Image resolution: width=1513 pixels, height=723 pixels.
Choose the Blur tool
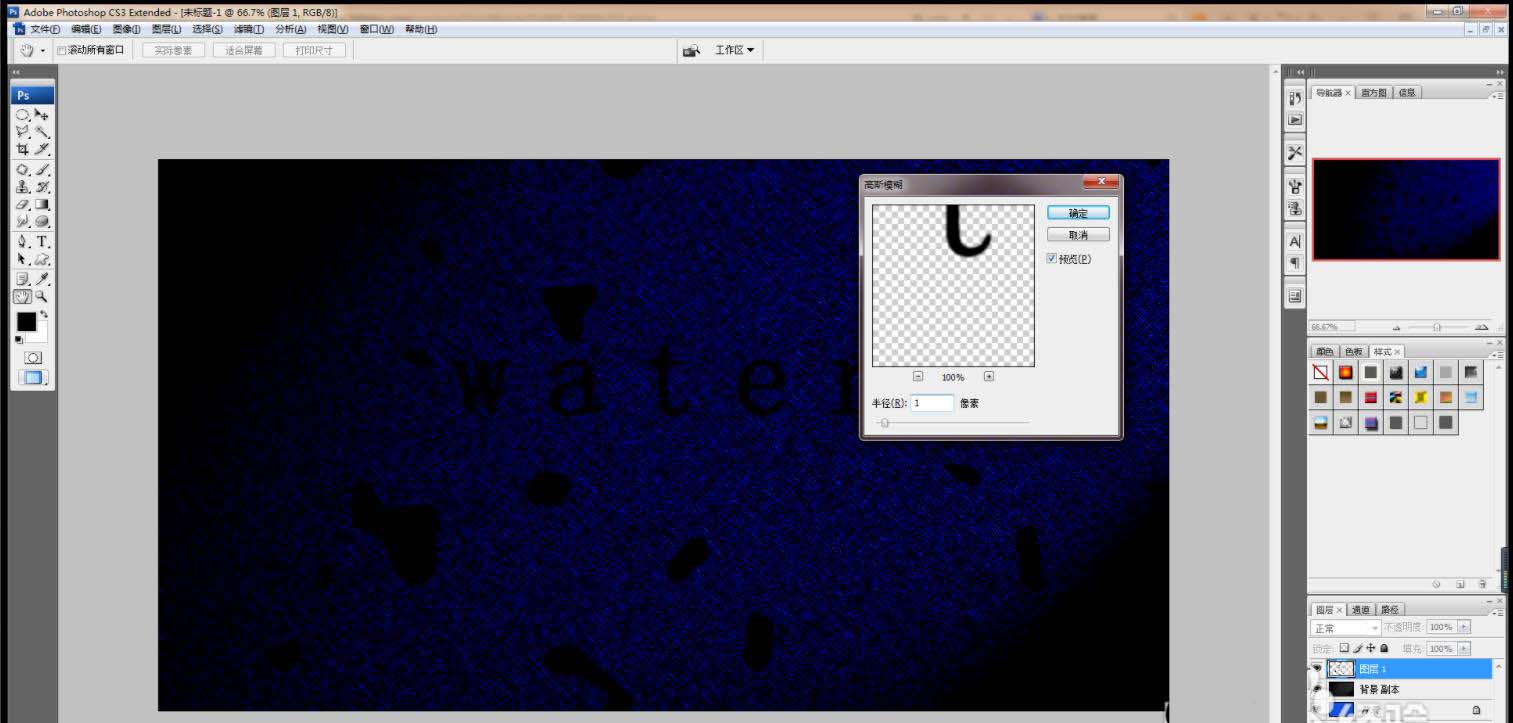click(22, 221)
